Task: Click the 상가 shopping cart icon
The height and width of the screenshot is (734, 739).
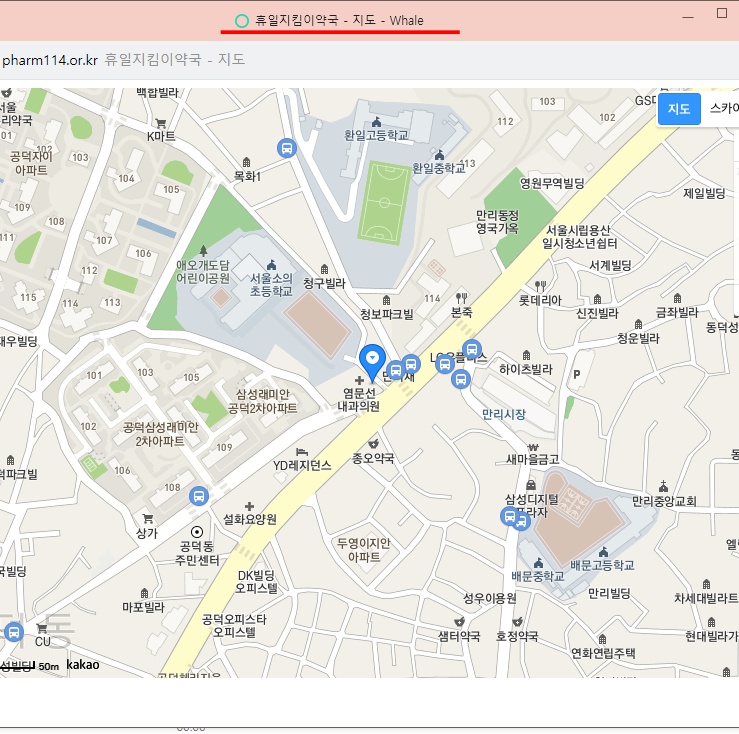Action: click(148, 519)
